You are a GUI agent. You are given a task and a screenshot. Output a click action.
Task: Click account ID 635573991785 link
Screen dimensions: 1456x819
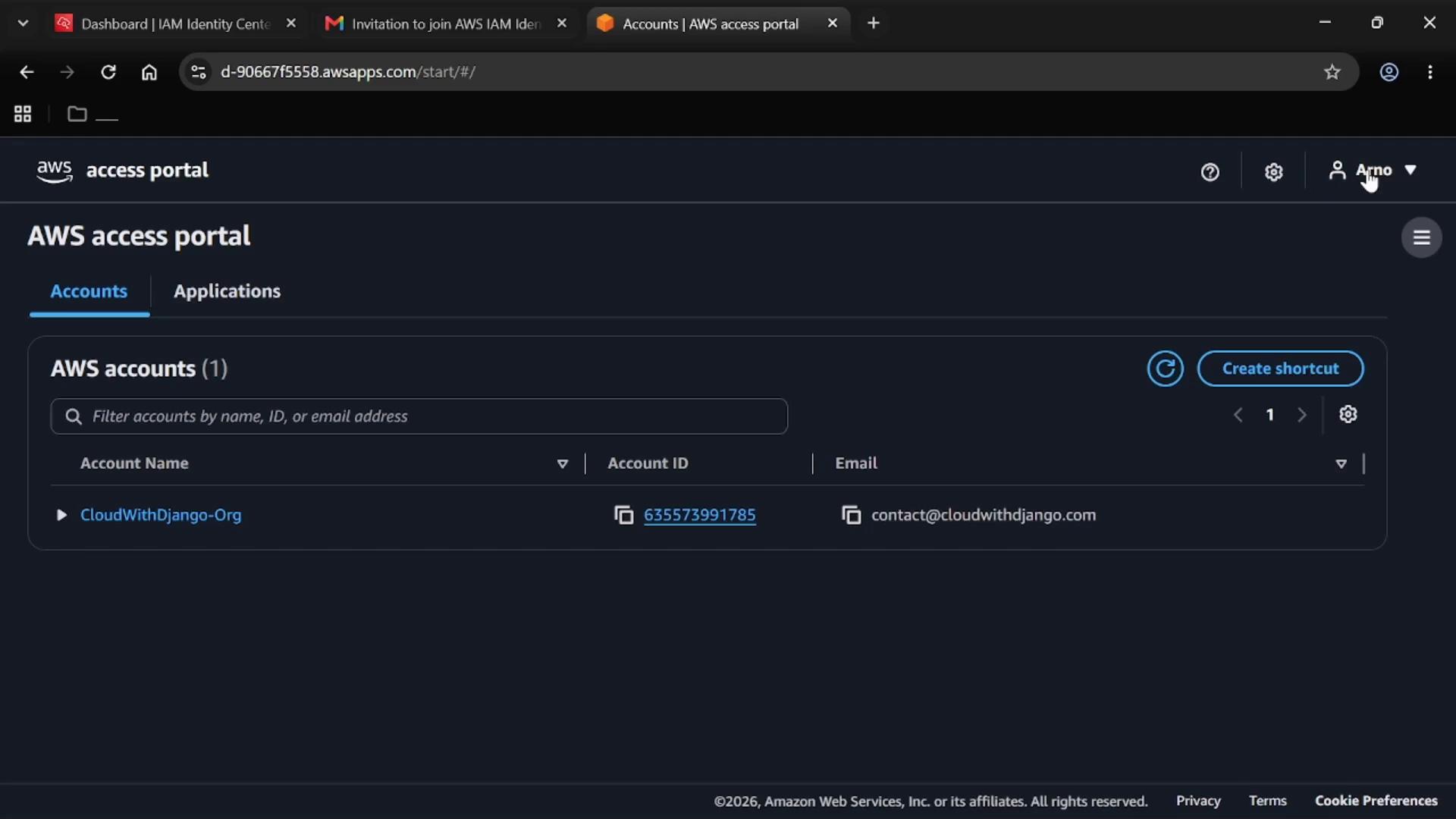coord(699,515)
